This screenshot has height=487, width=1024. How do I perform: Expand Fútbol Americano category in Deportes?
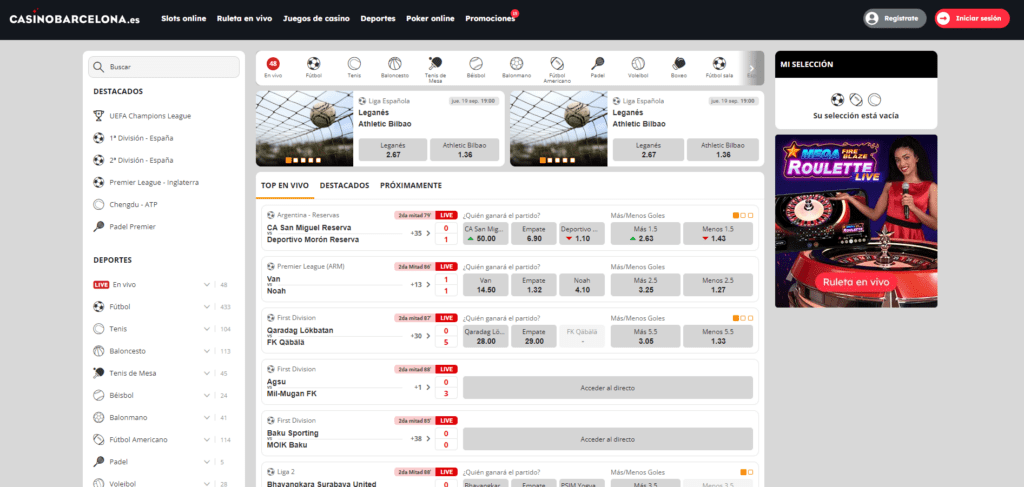[207, 440]
